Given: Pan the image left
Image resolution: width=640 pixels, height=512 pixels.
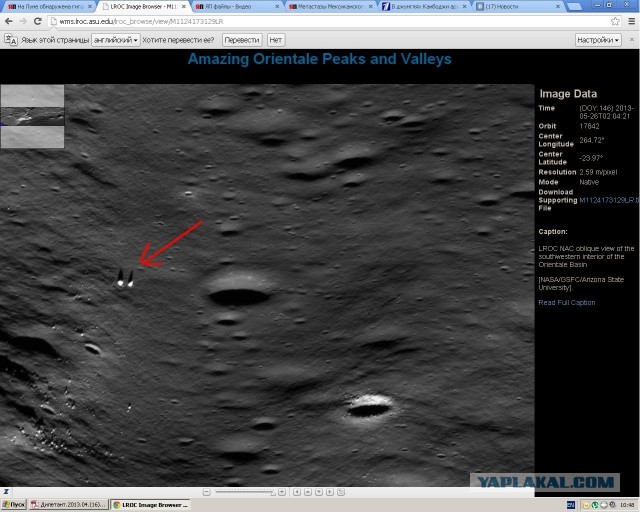Looking at the screenshot, I should [297, 492].
